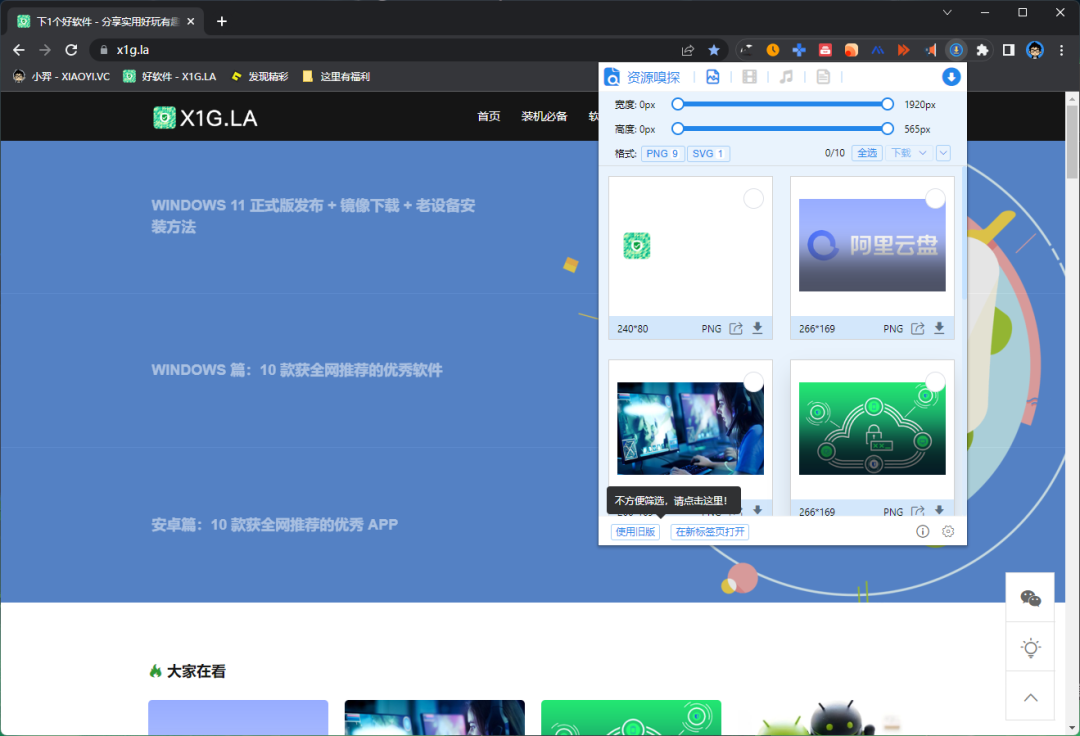Download the green cloud 266*169 image
This screenshot has height=736, width=1080.
[939, 510]
